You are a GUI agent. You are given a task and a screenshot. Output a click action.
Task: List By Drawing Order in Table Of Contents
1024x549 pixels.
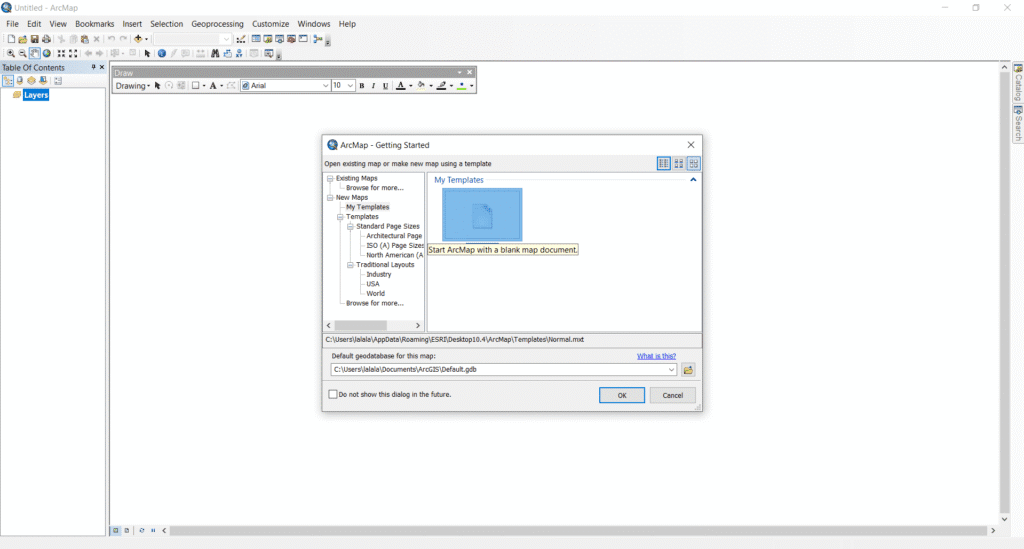click(8, 81)
